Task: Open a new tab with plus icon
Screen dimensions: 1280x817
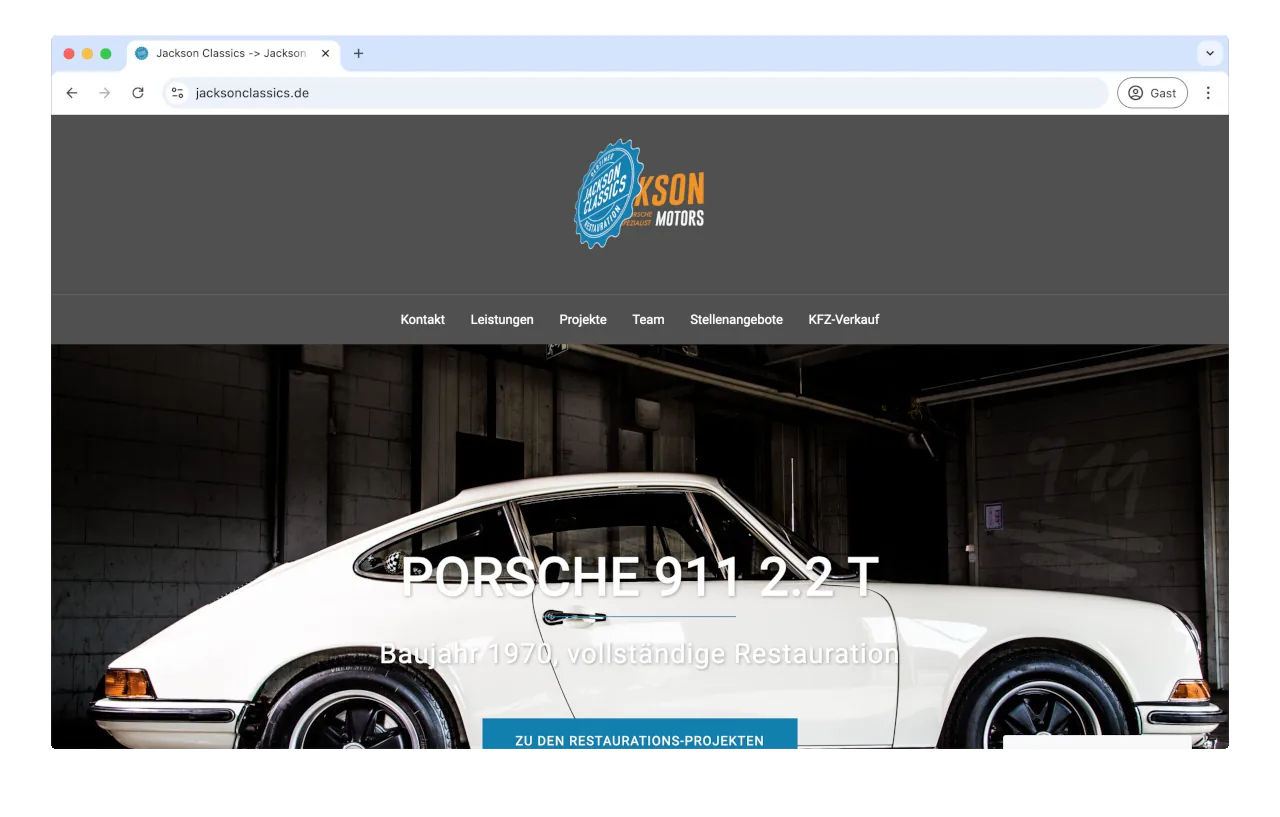Action: click(x=359, y=54)
